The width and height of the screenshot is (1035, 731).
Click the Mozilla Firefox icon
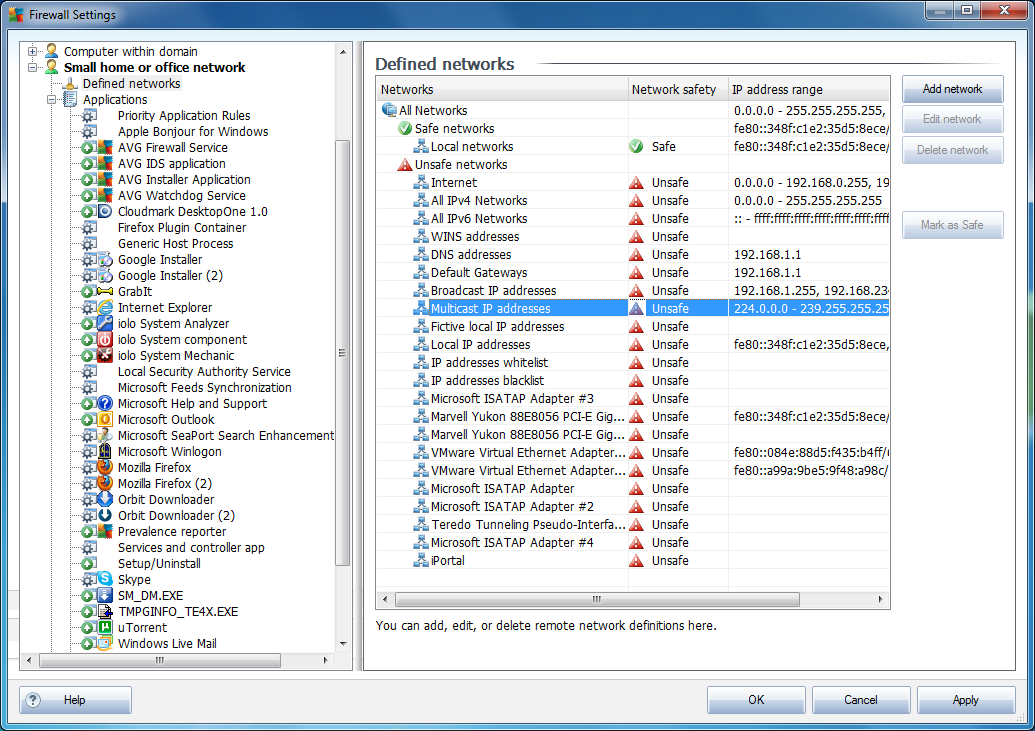click(x=105, y=468)
